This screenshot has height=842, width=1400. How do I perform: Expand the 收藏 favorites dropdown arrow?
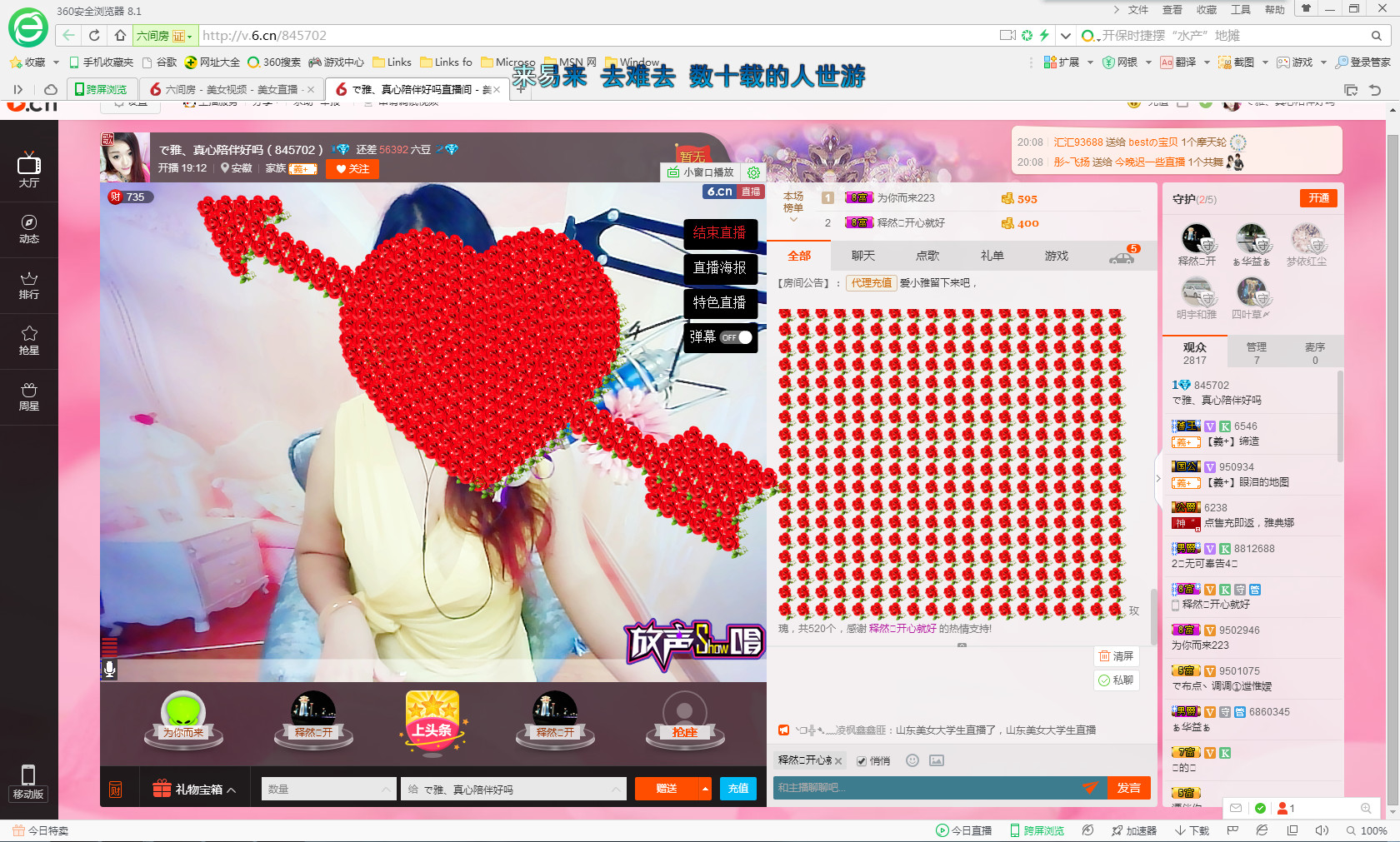[56, 62]
